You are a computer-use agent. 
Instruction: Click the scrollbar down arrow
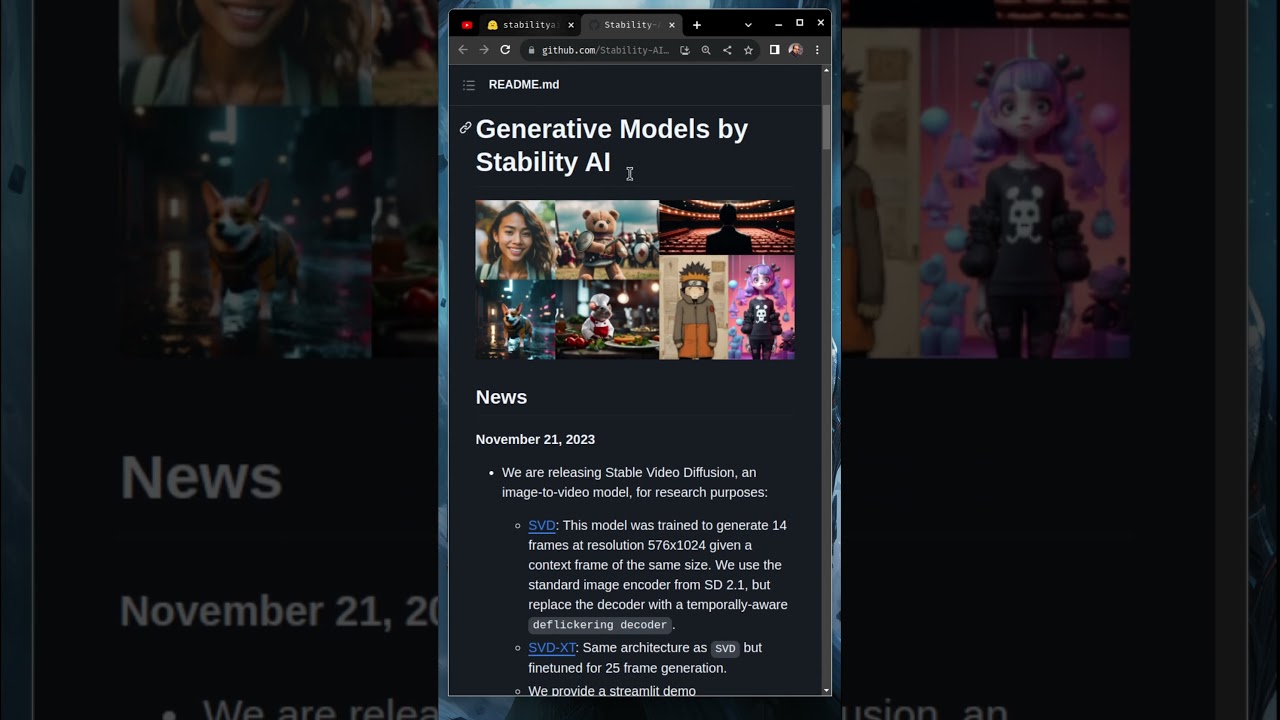pyautogui.click(x=826, y=690)
